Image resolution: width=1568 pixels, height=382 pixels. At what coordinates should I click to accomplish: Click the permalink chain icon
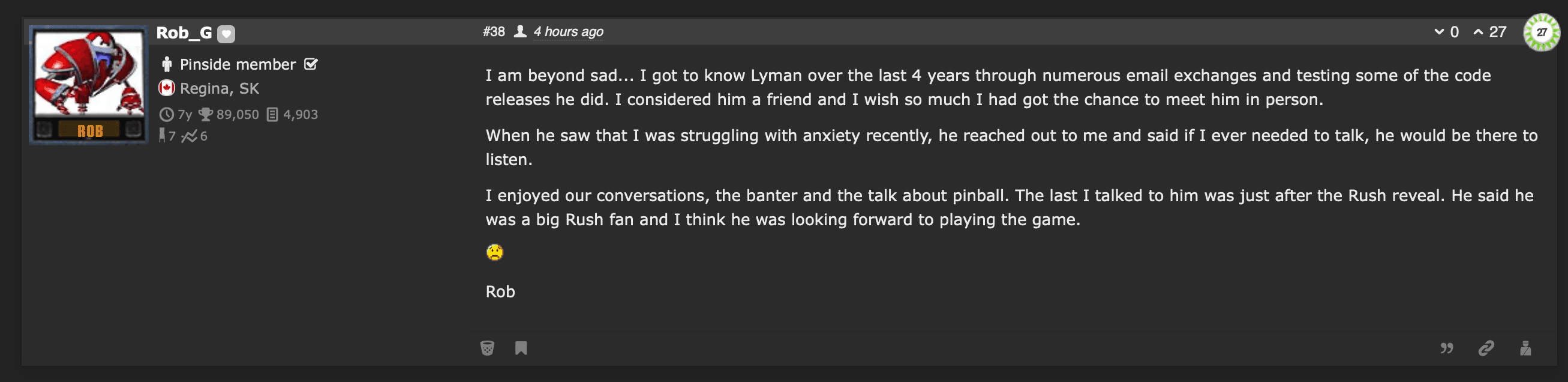click(1486, 348)
